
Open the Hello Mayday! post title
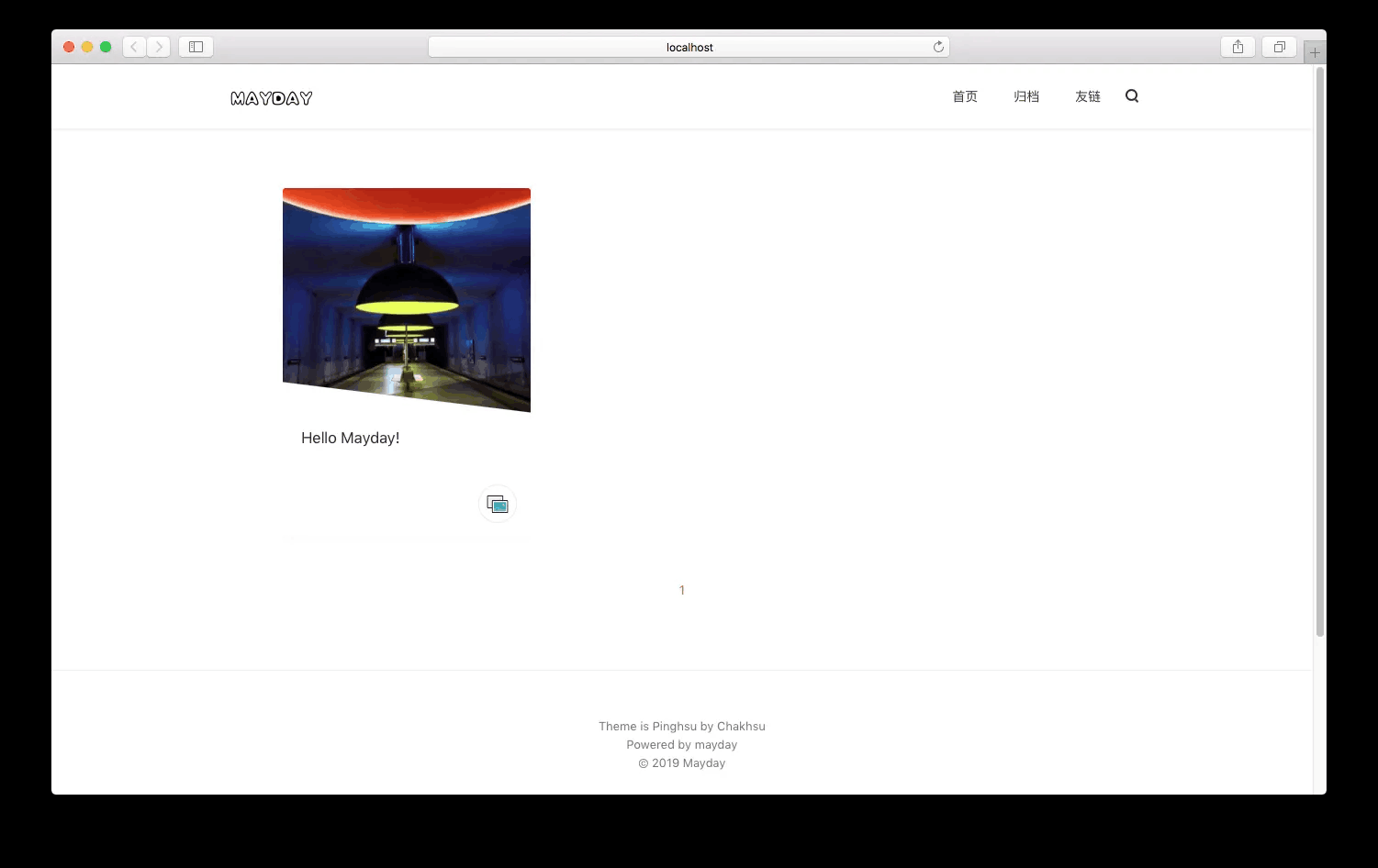point(350,438)
